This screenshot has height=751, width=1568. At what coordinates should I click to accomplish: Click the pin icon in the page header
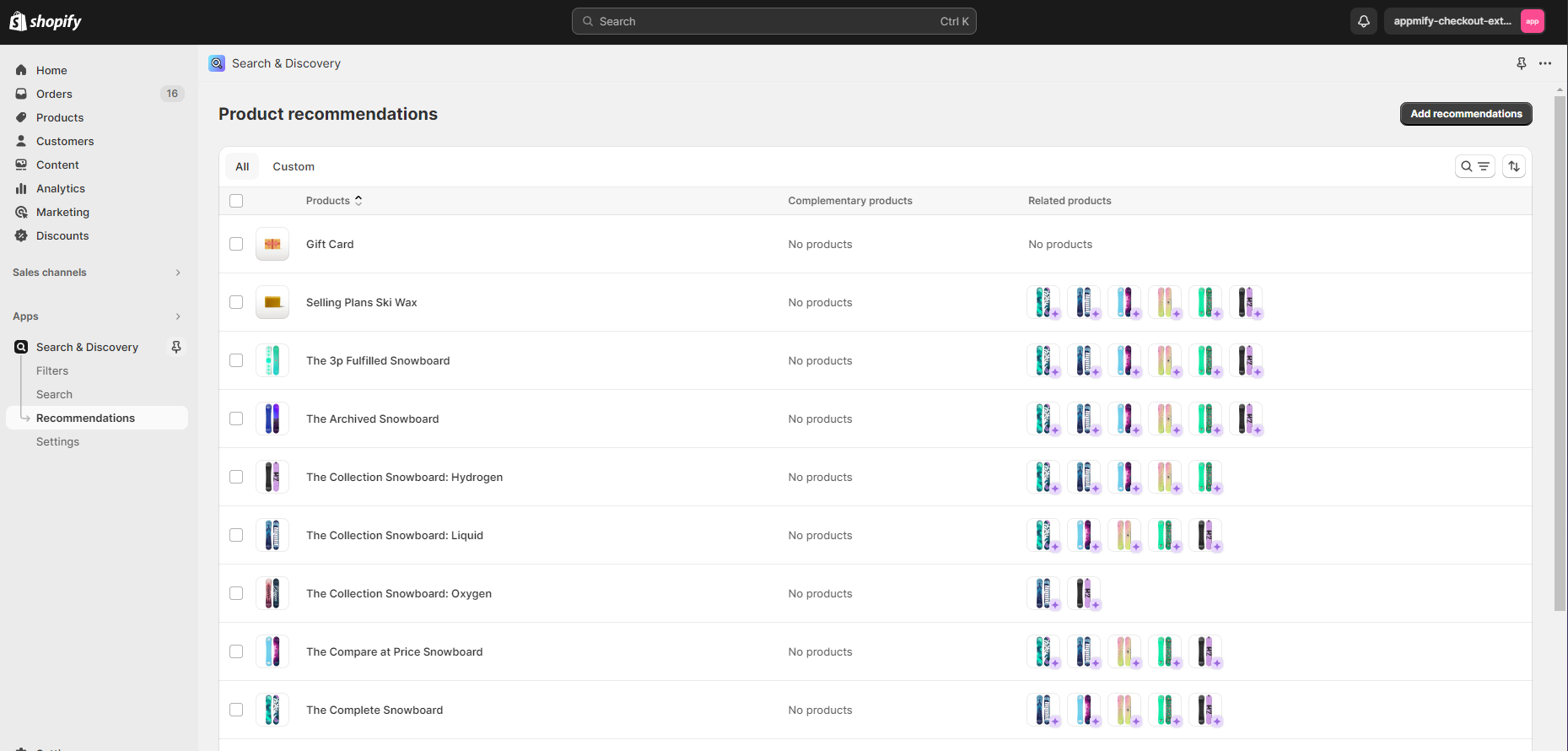coord(1521,63)
